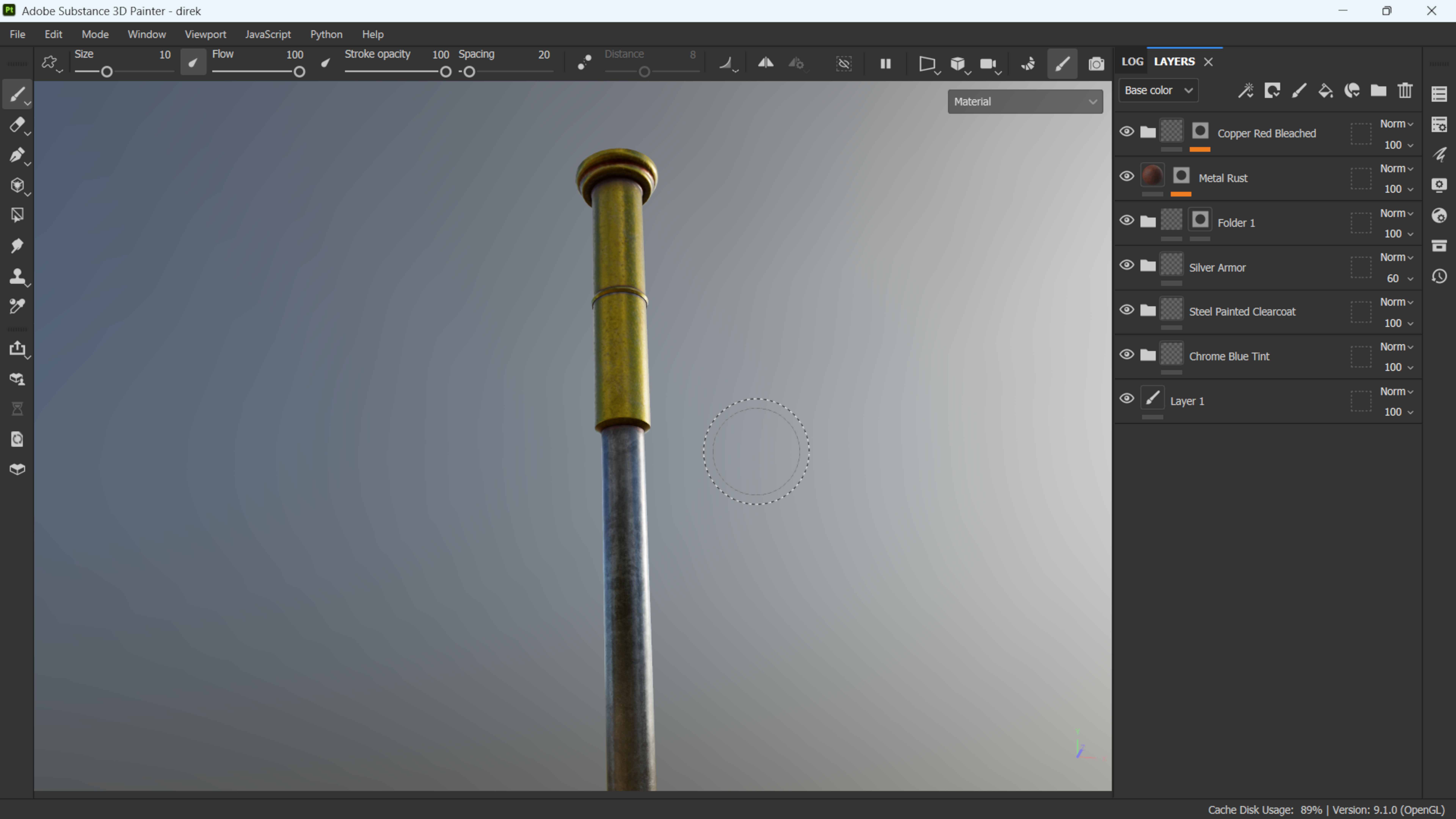Hide the Folder 1 layer

click(x=1127, y=220)
